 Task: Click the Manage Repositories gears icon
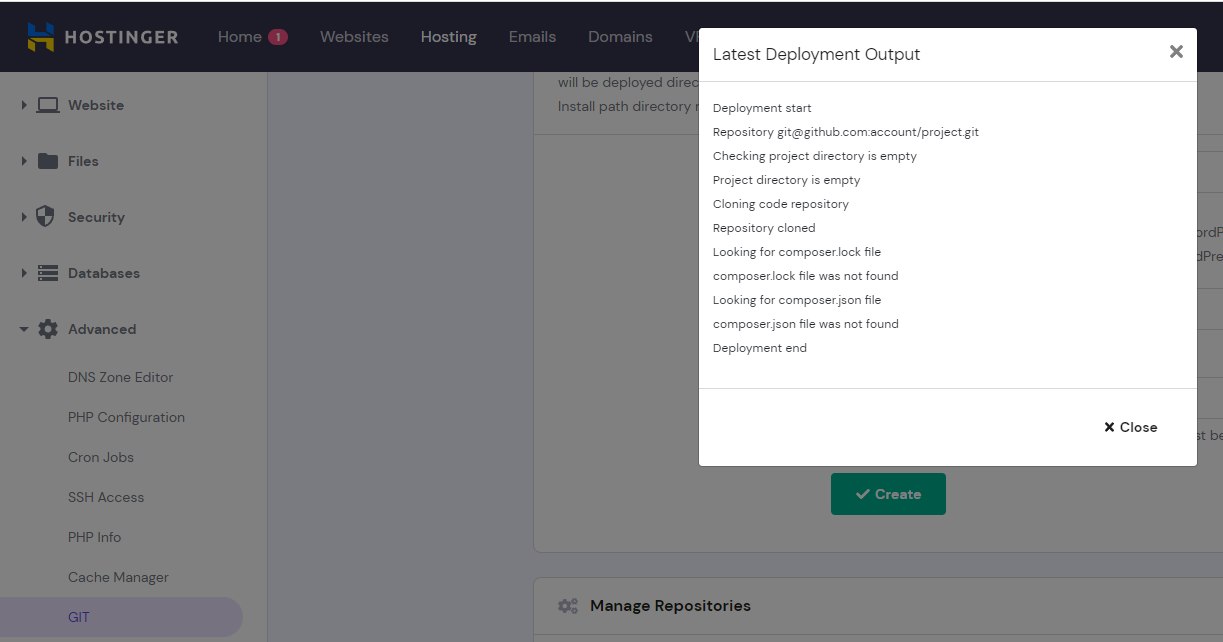[x=568, y=605]
